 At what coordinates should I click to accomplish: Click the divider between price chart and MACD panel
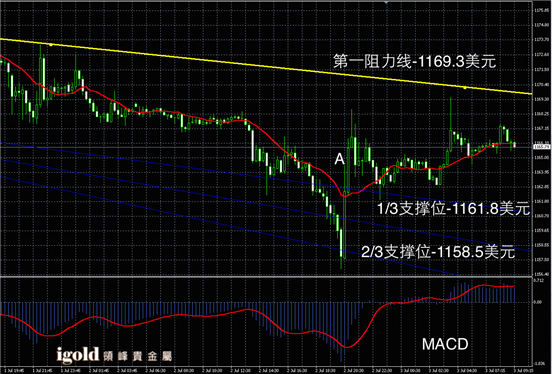[x=266, y=276]
